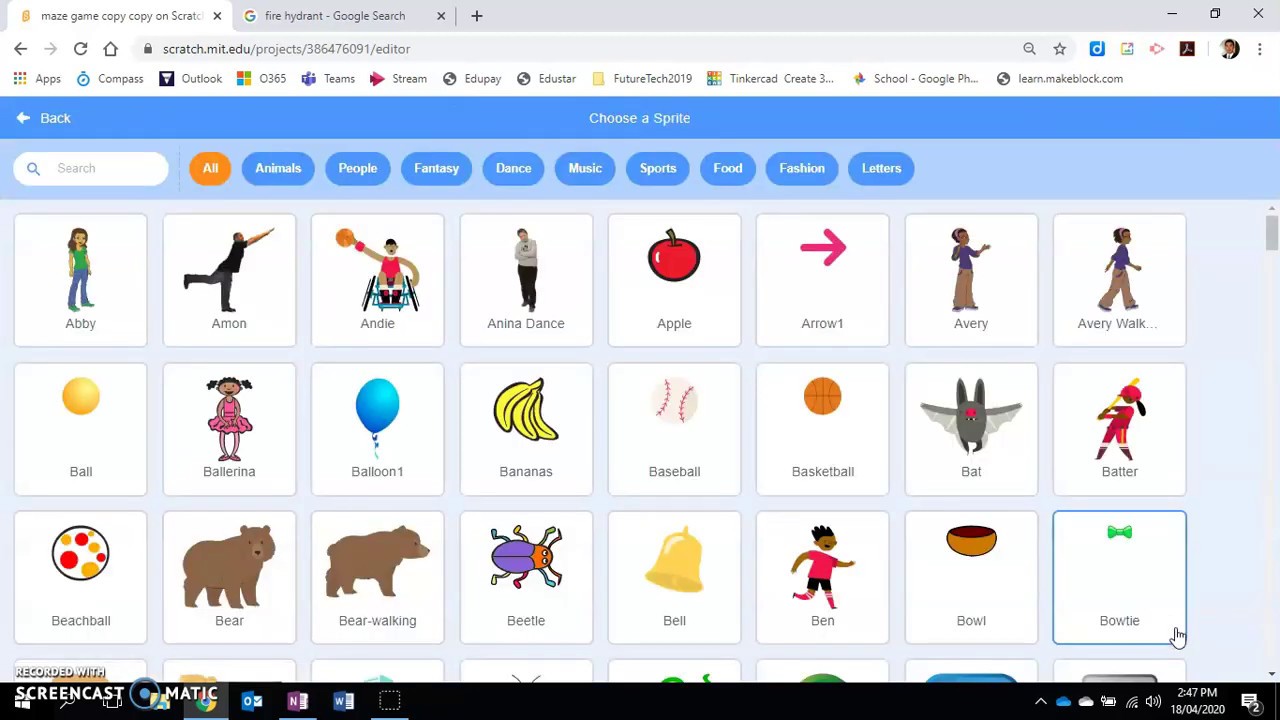Select the Bowl sprite

(971, 577)
